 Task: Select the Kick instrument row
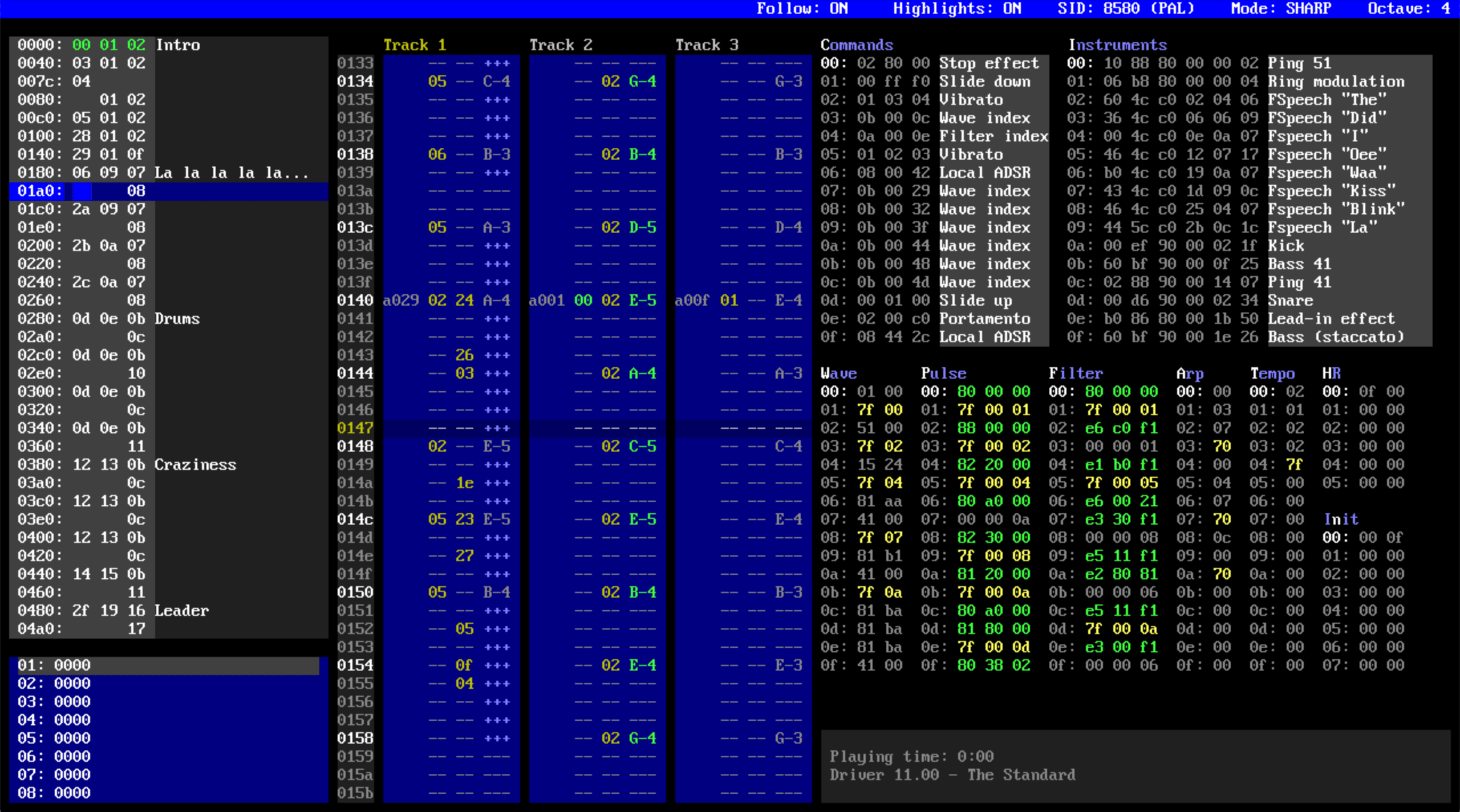pyautogui.click(x=1285, y=246)
